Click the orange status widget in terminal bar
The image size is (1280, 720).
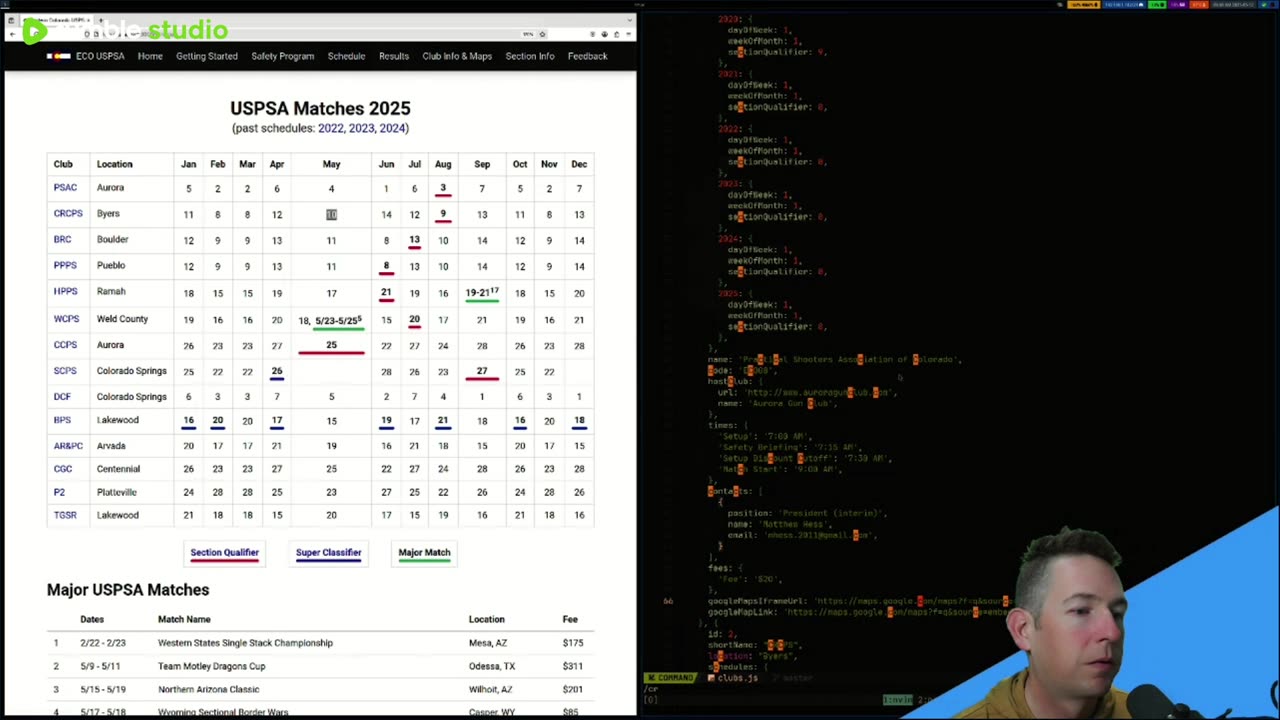[x=1083, y=4]
